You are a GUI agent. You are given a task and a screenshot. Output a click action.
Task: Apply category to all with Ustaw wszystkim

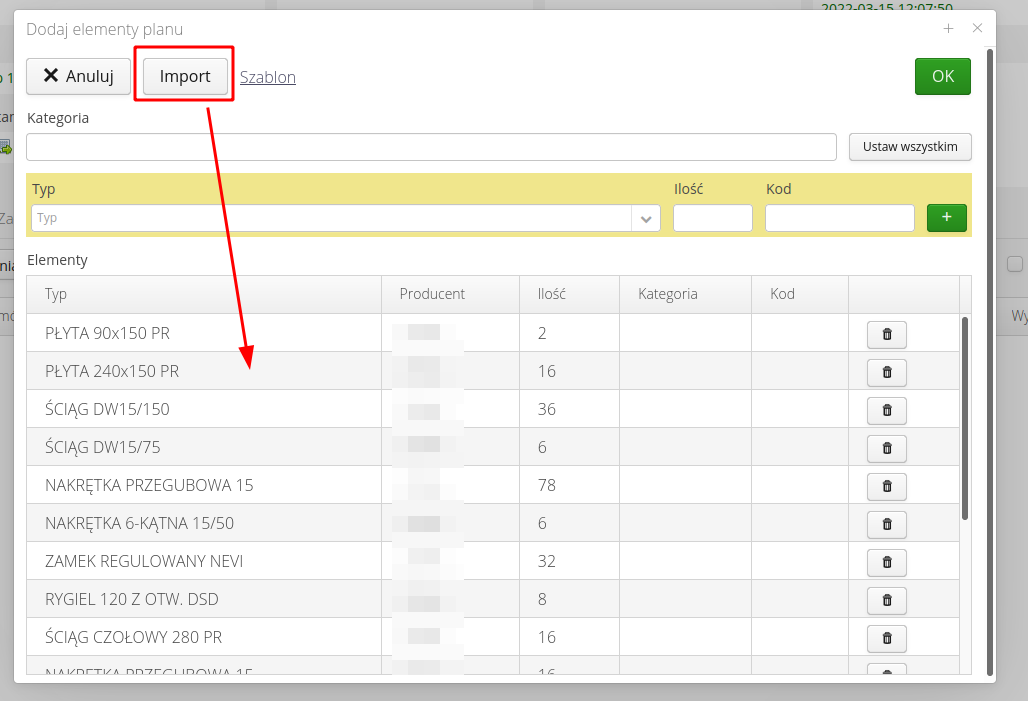909,147
